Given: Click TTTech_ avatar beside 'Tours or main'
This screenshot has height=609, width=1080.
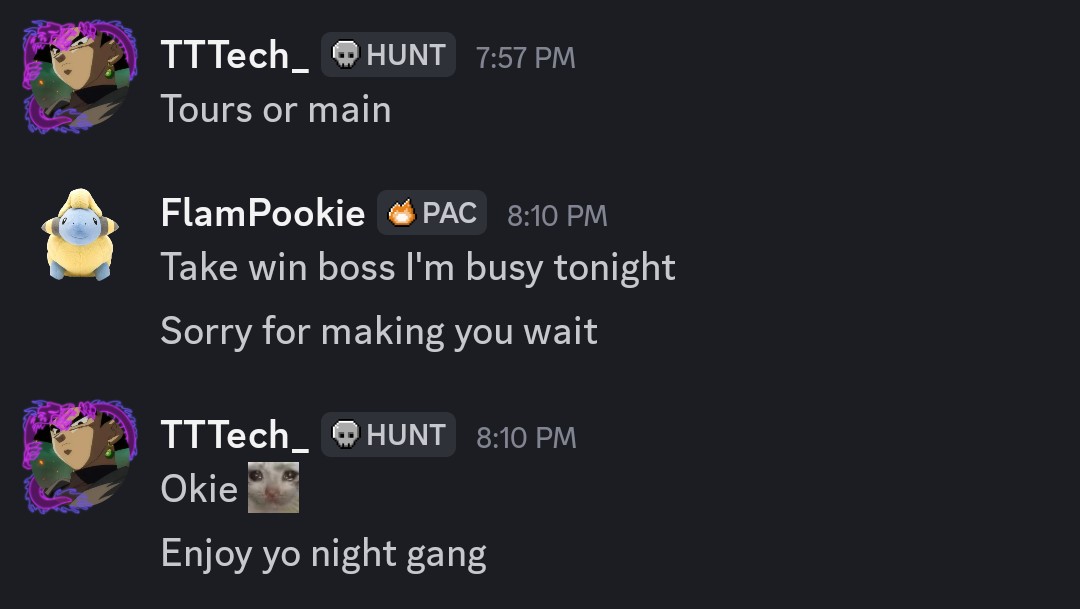Looking at the screenshot, I should pos(79,77).
